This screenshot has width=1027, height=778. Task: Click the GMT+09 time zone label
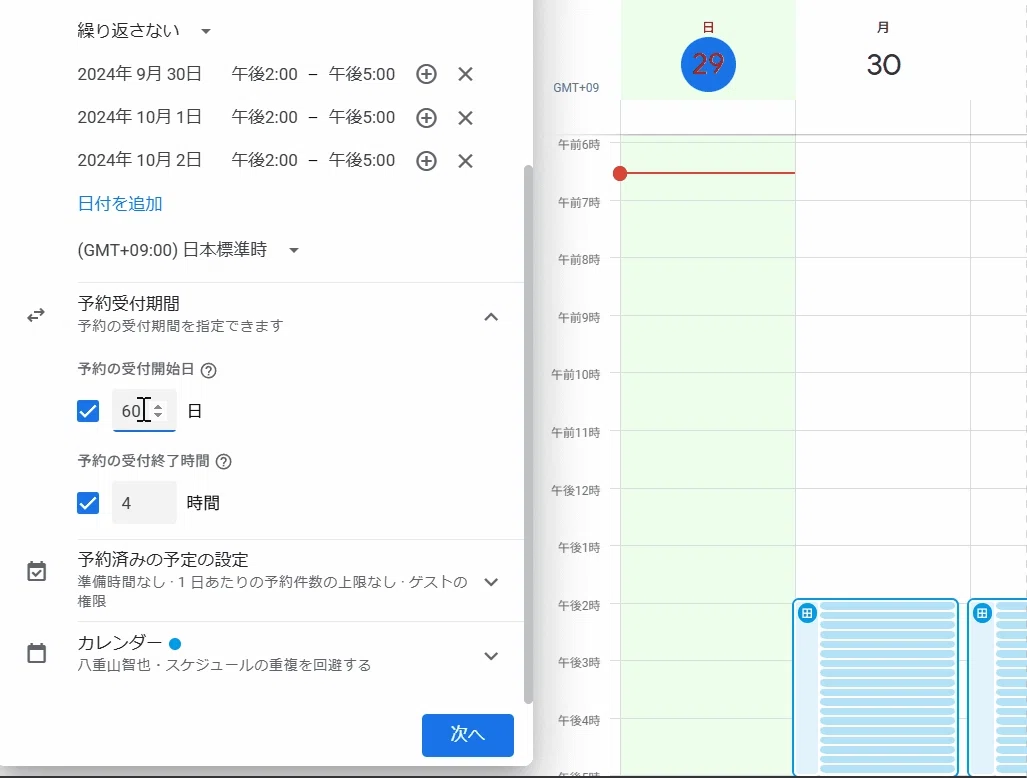click(x=576, y=88)
